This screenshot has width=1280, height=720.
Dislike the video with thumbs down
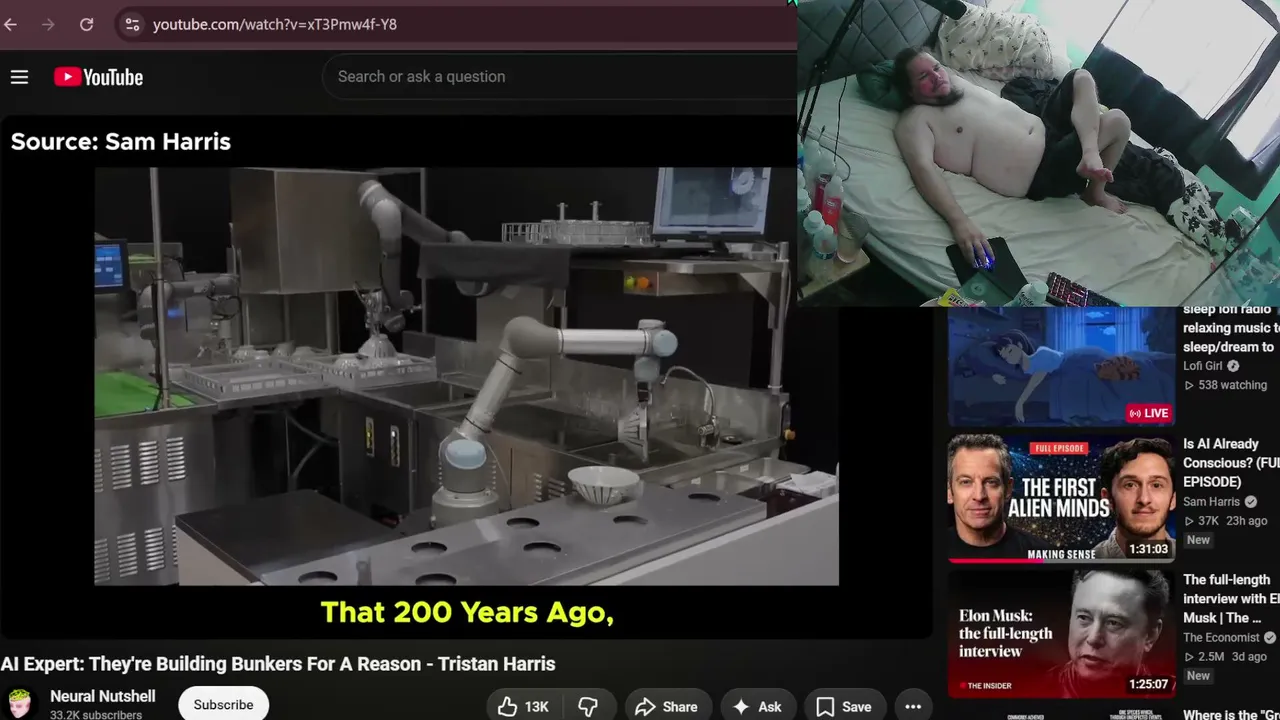588,706
